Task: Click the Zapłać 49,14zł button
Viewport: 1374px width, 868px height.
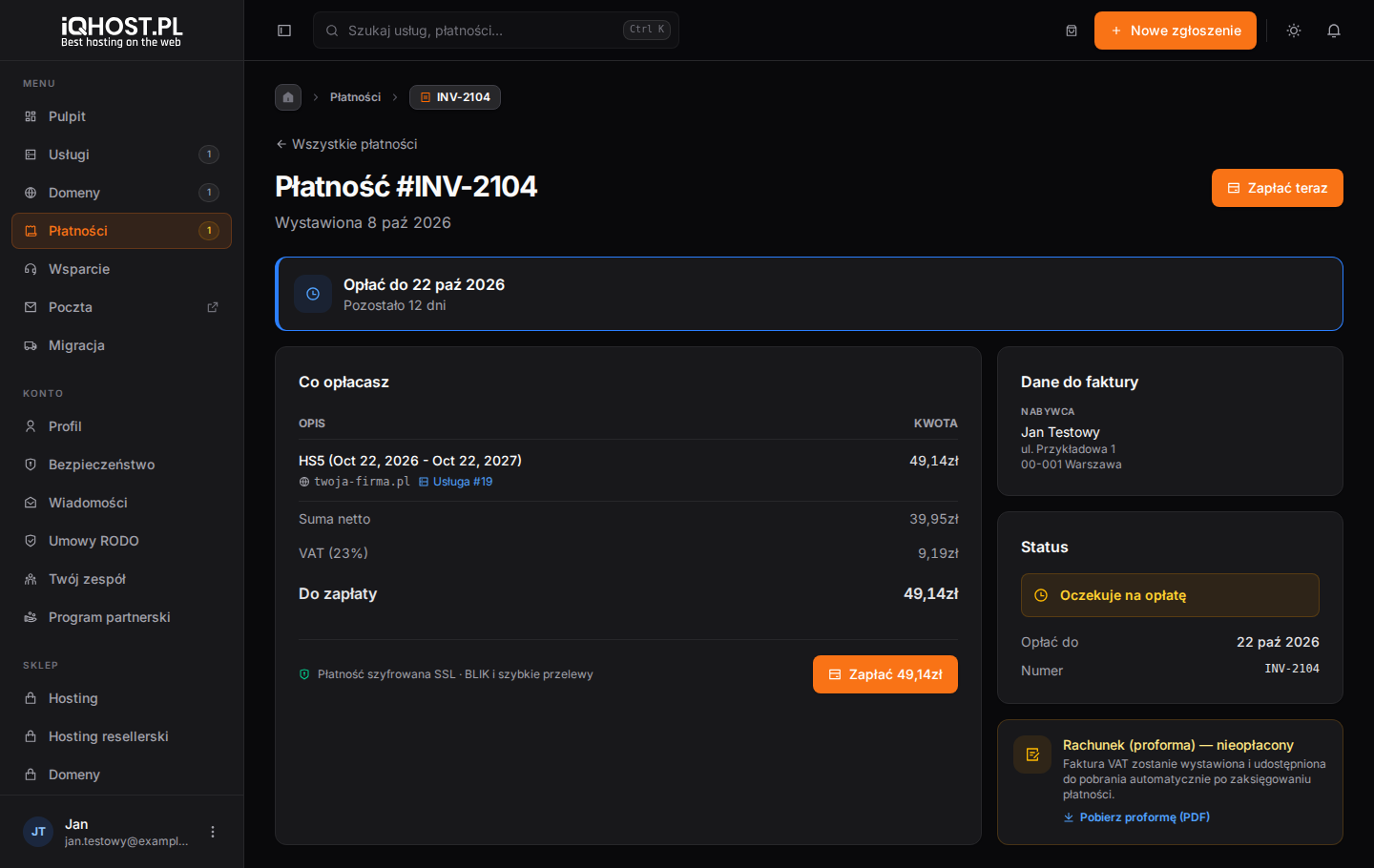Action: tap(885, 674)
